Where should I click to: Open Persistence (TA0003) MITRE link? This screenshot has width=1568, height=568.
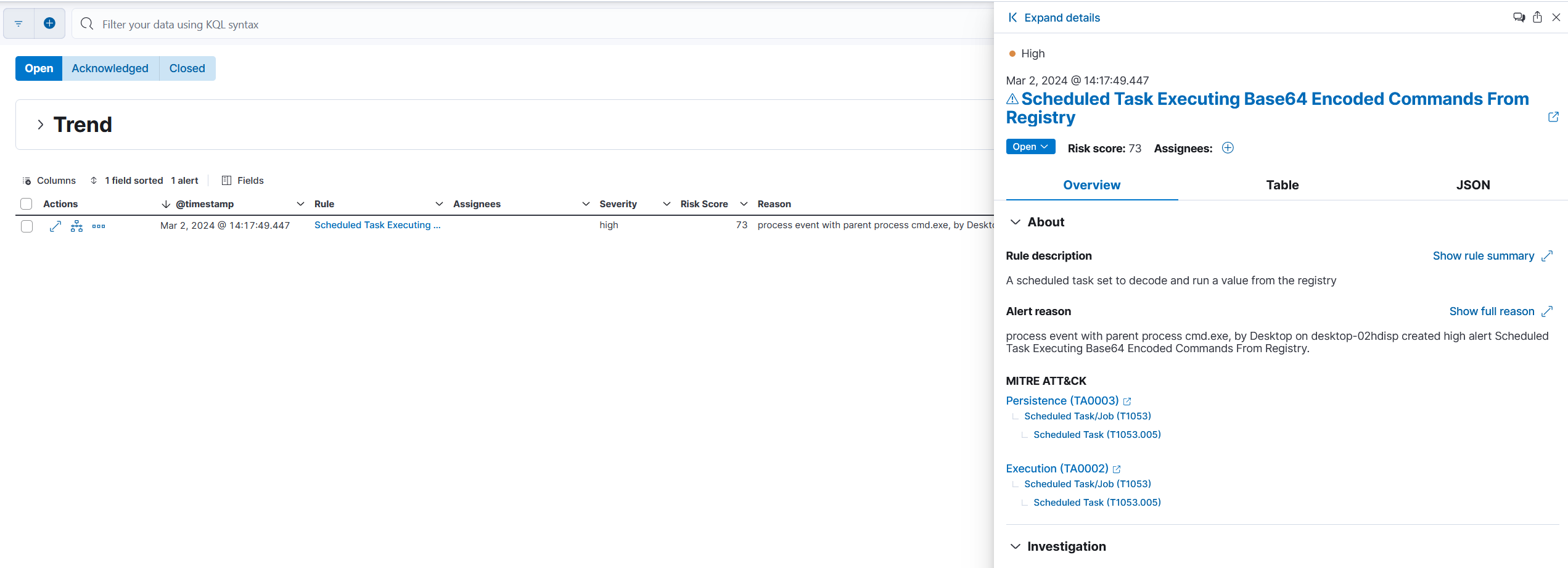coord(1062,401)
